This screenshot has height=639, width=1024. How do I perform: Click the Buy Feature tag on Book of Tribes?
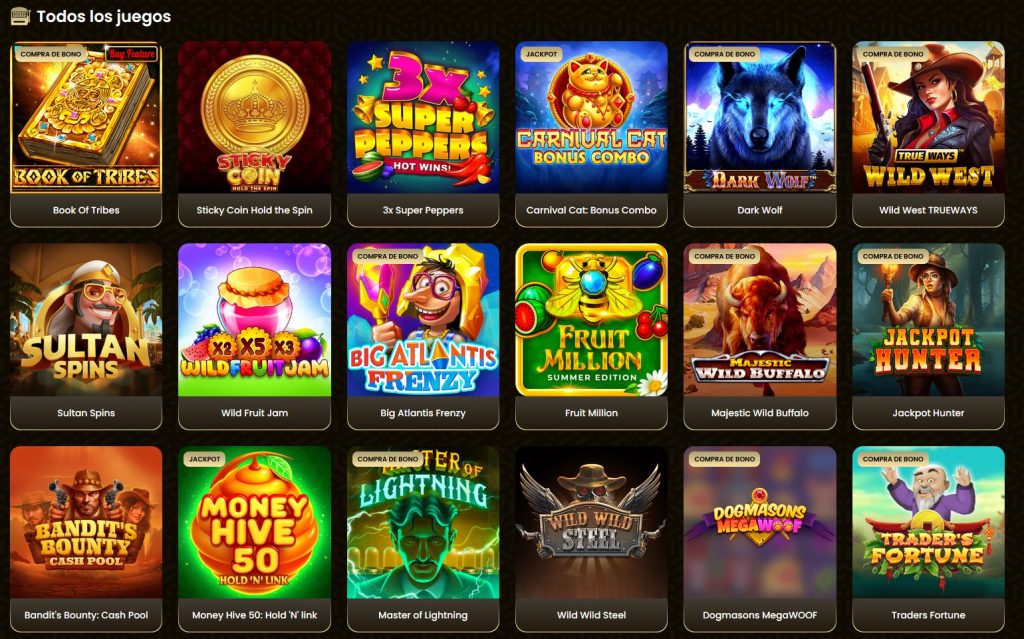[131, 54]
